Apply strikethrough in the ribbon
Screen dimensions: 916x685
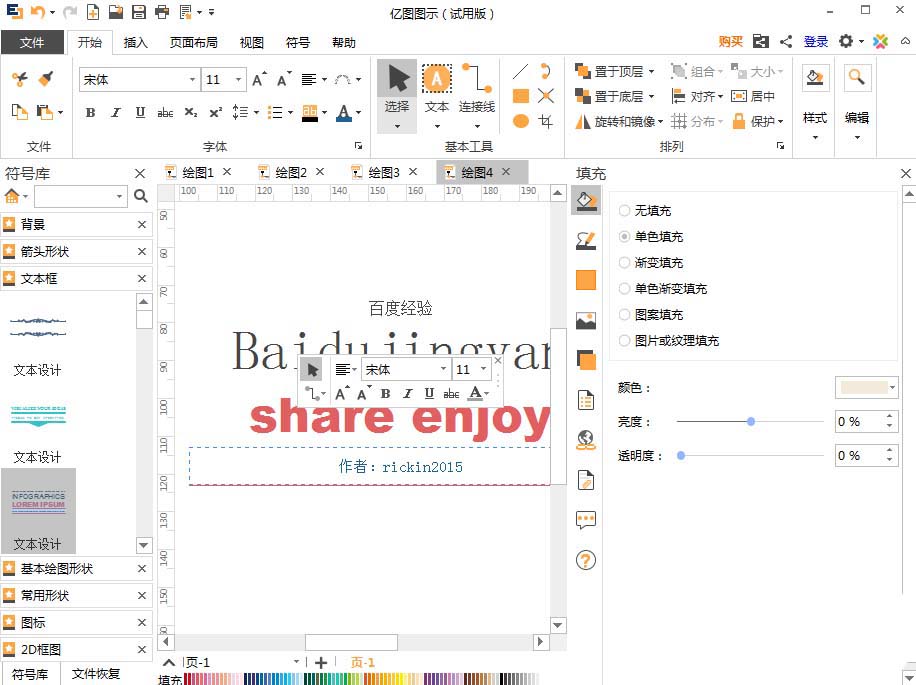[165, 112]
